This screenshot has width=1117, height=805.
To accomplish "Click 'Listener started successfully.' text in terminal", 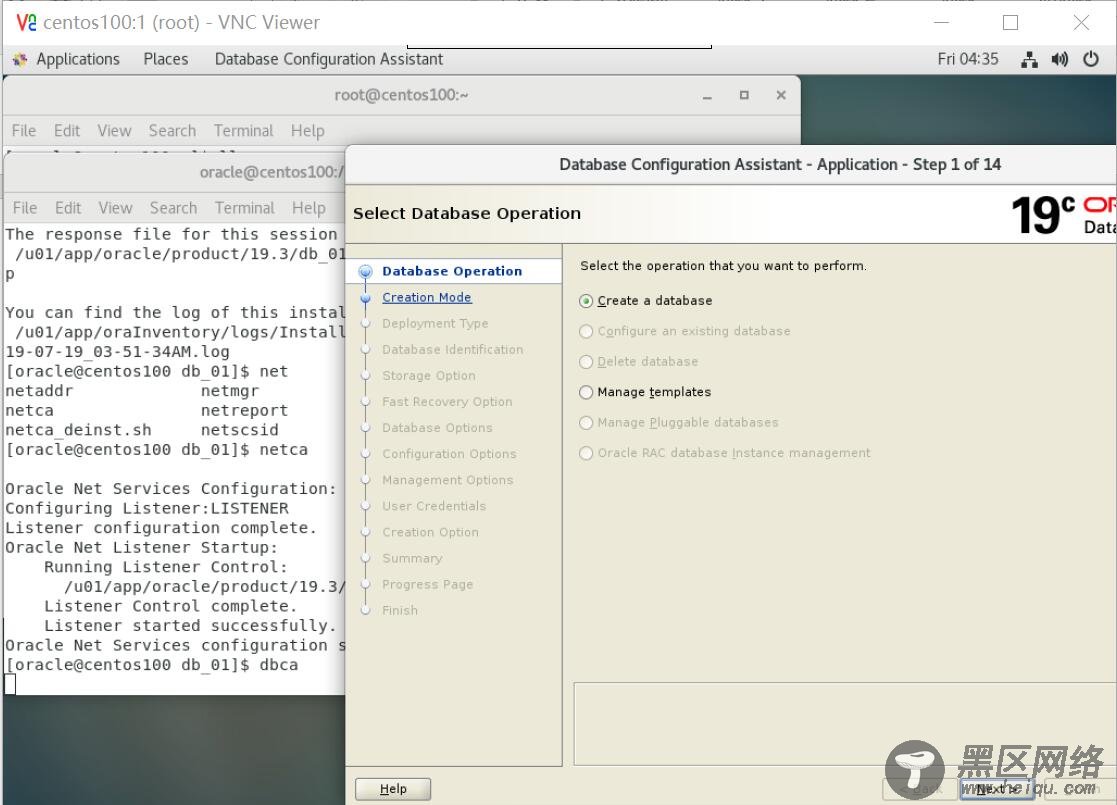I will click(189, 625).
